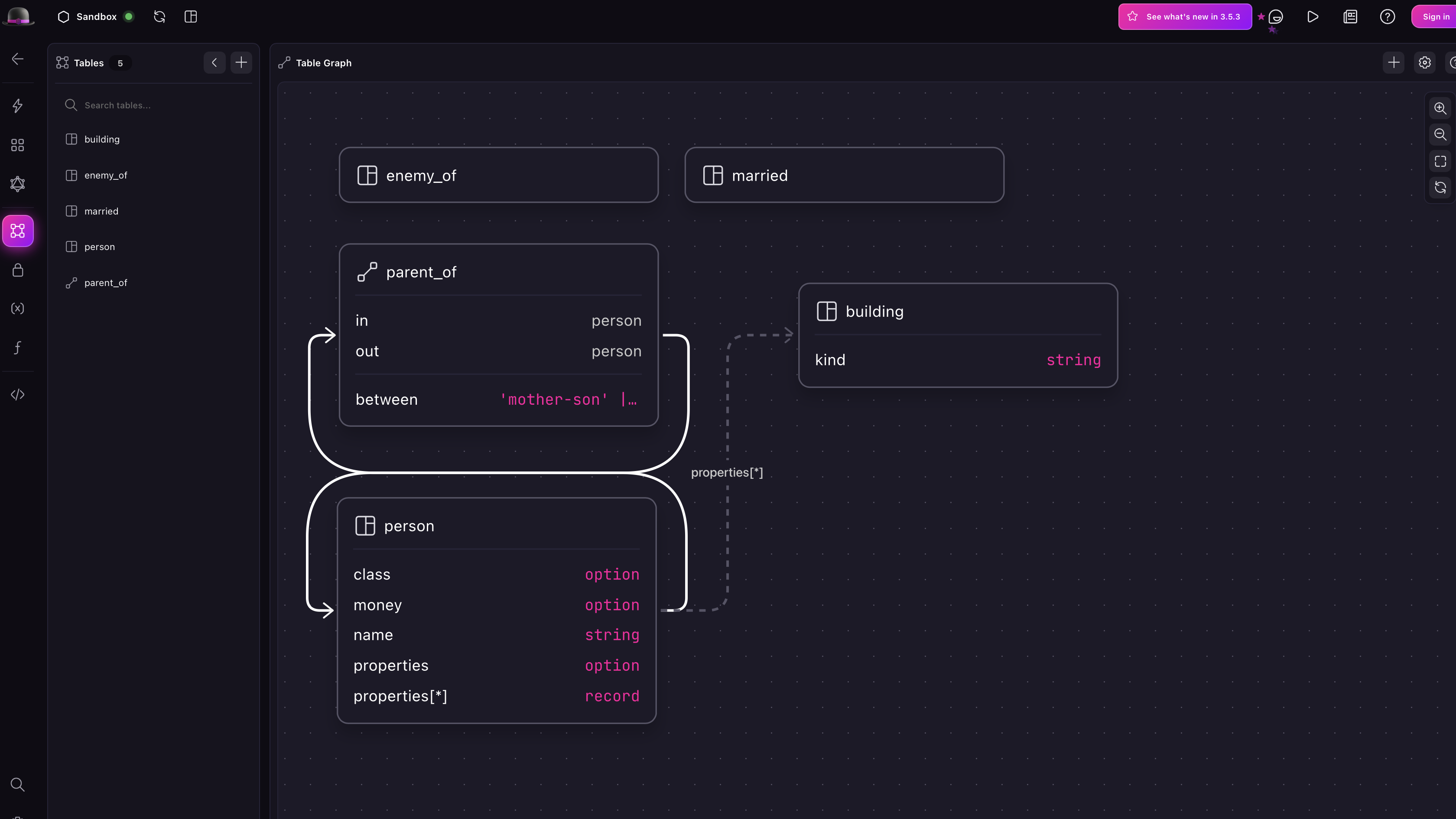1456x819 pixels.
Task: Select the Models f icon in sidebar
Action: click(x=17, y=348)
